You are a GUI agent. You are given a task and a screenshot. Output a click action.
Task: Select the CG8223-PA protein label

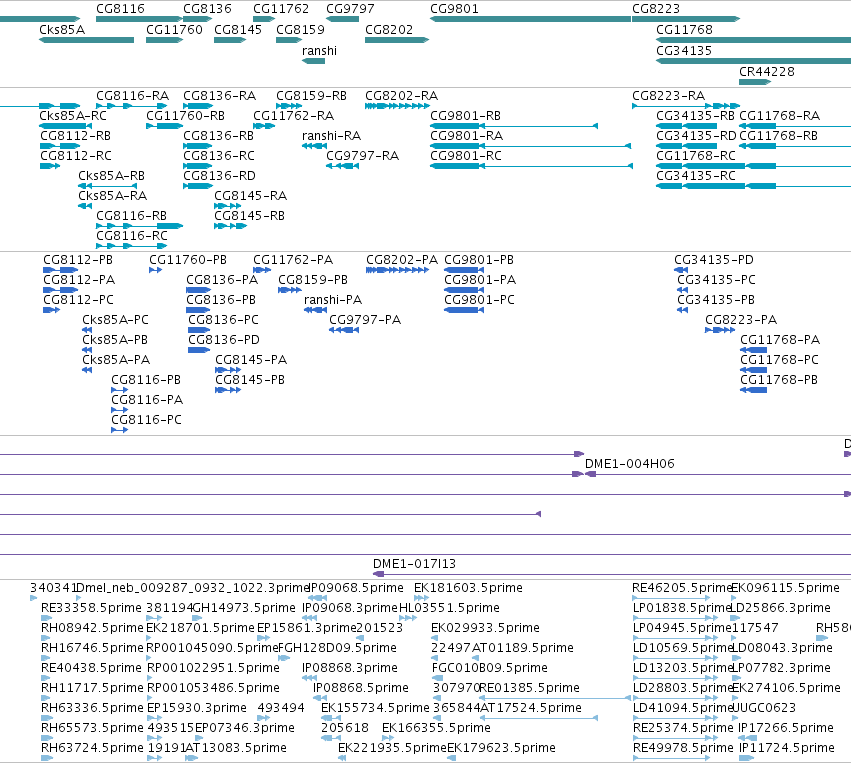(741, 320)
